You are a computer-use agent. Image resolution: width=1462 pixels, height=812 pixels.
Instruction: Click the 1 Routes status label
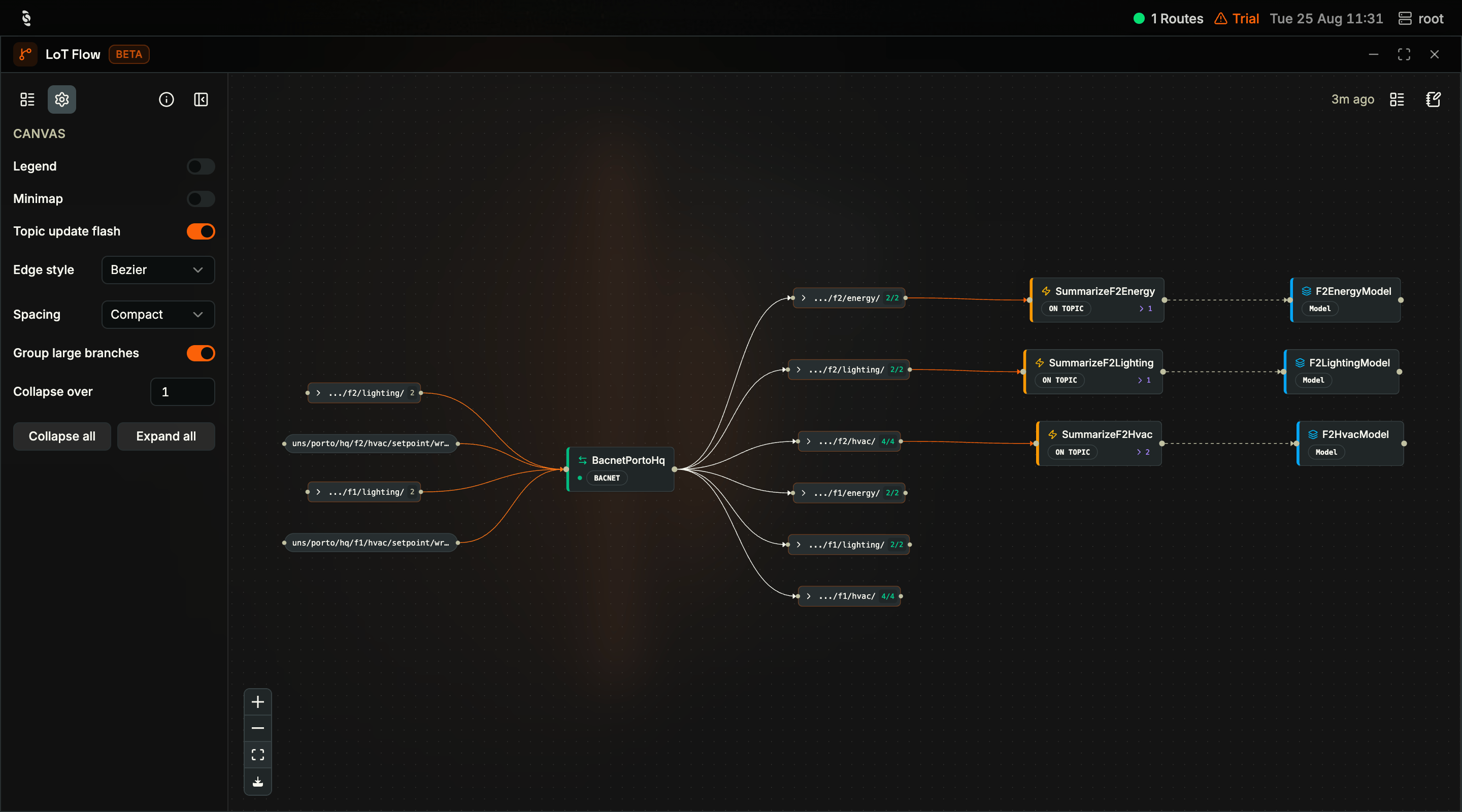pyautogui.click(x=1177, y=19)
